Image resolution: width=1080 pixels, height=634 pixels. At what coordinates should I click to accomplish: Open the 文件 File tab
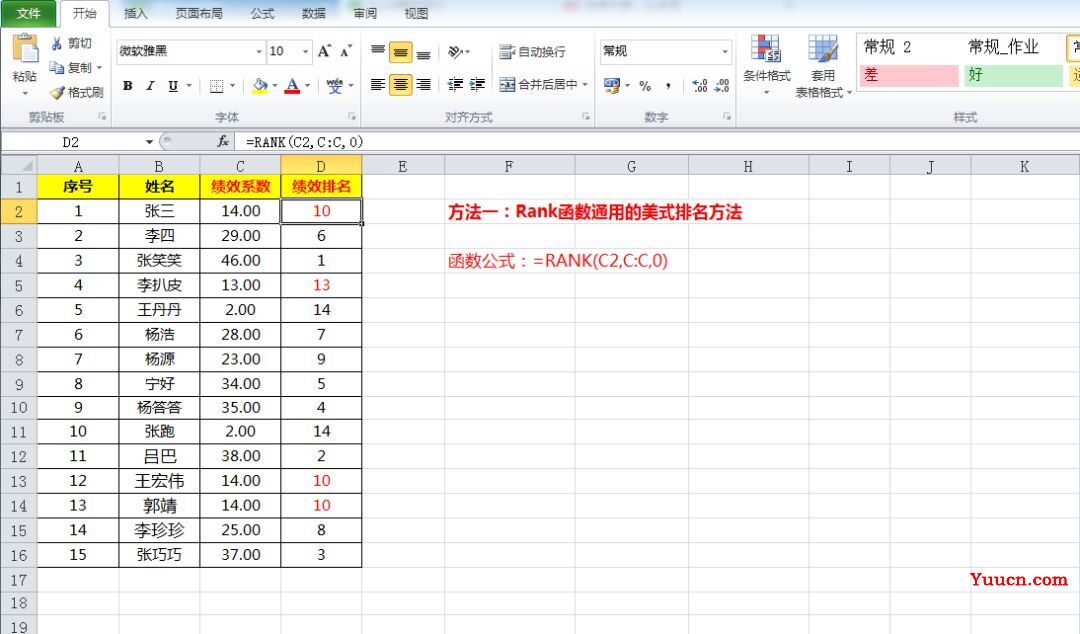pos(28,13)
